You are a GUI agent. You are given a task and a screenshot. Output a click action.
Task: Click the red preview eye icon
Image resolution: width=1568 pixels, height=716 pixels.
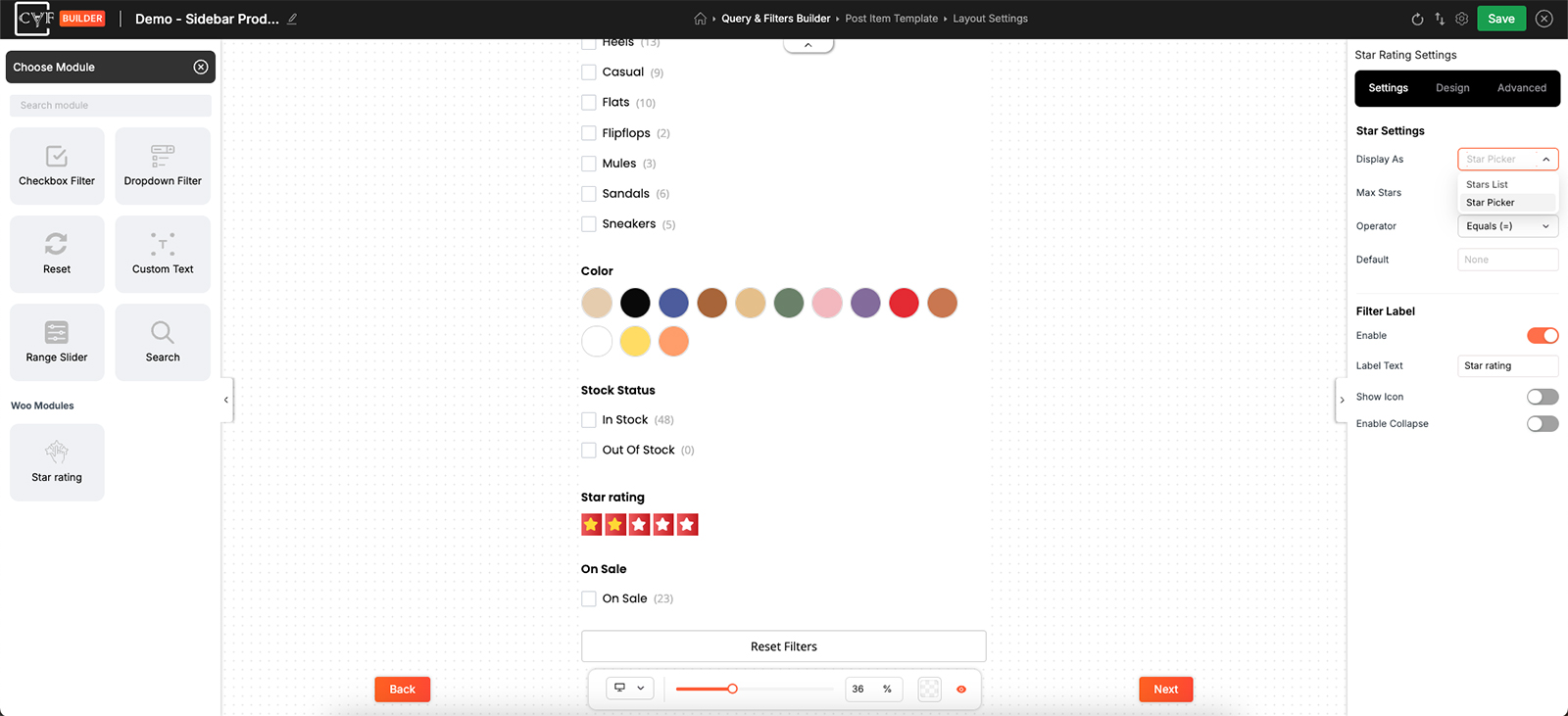[961, 690]
